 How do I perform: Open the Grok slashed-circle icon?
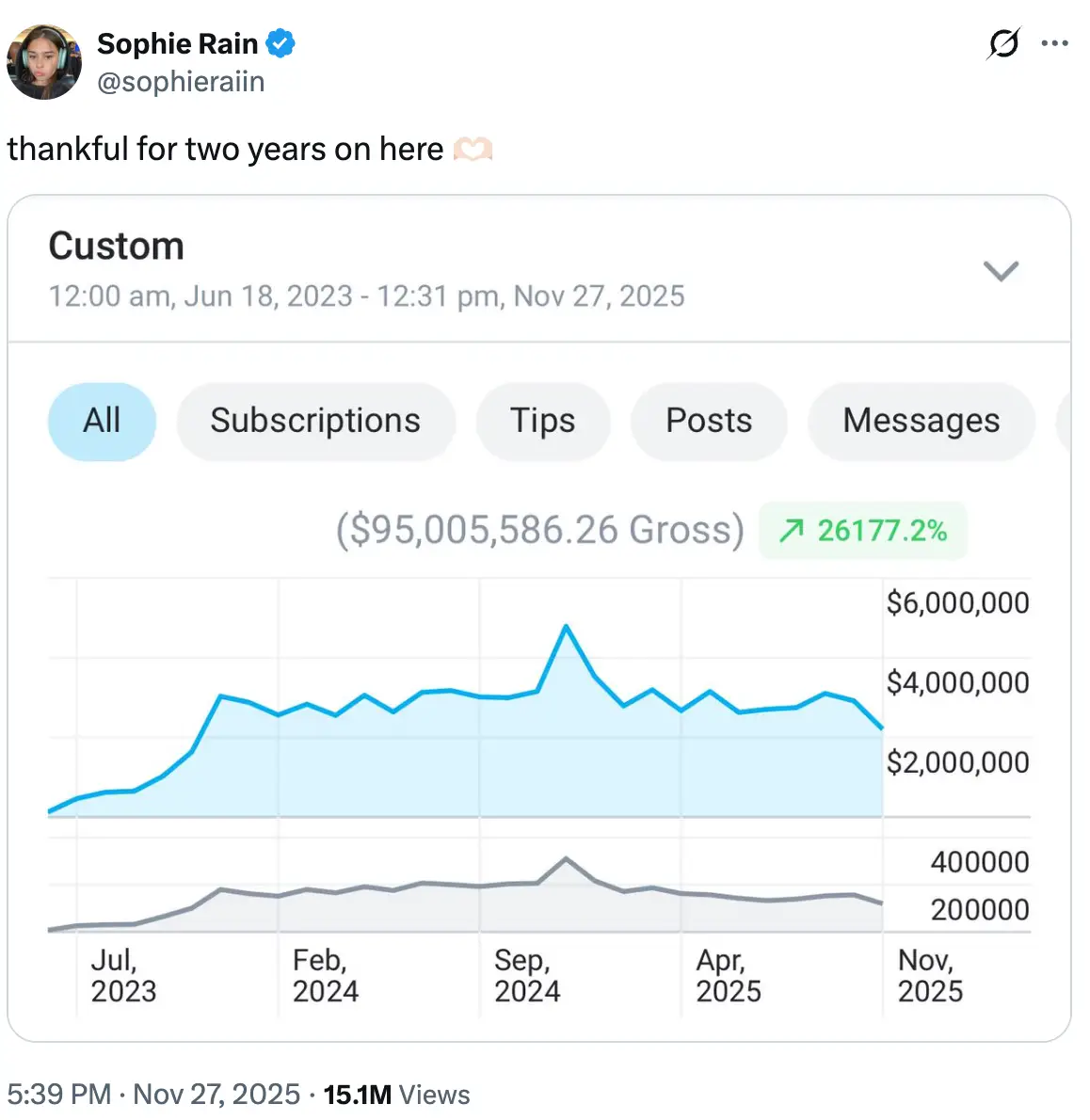click(1004, 43)
